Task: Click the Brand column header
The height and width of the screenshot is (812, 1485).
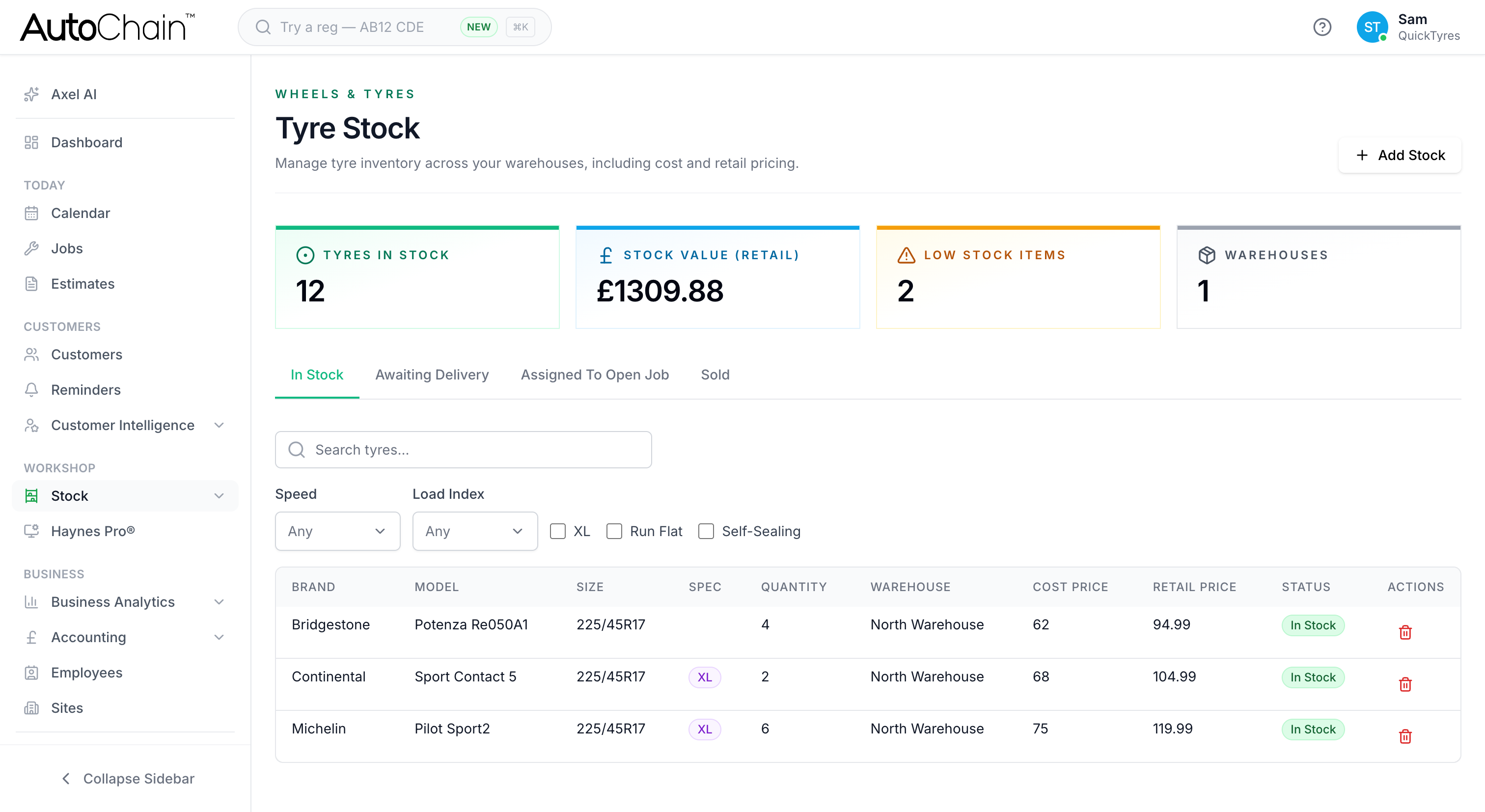Action: (313, 587)
